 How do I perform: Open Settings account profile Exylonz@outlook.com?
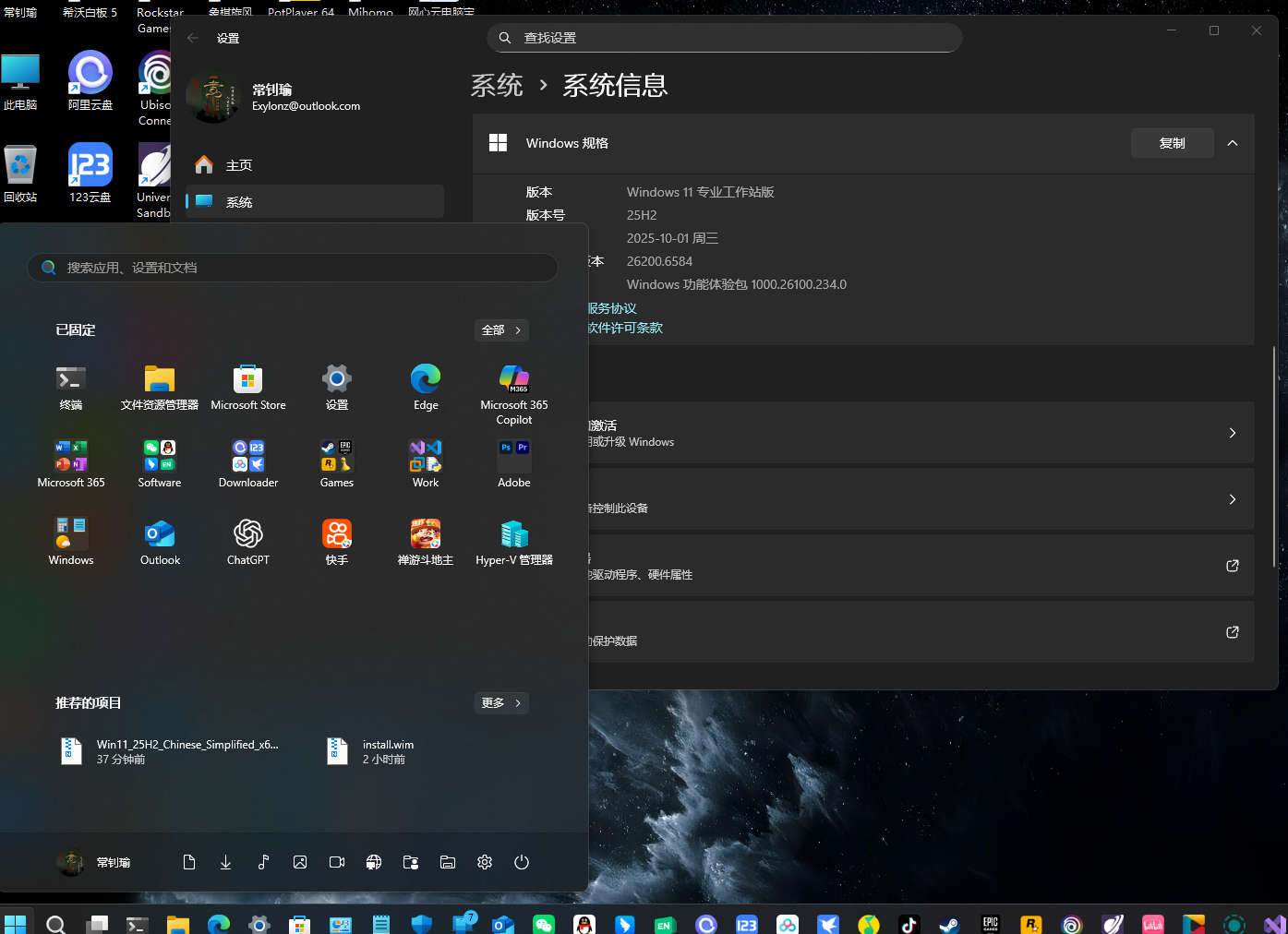273,97
